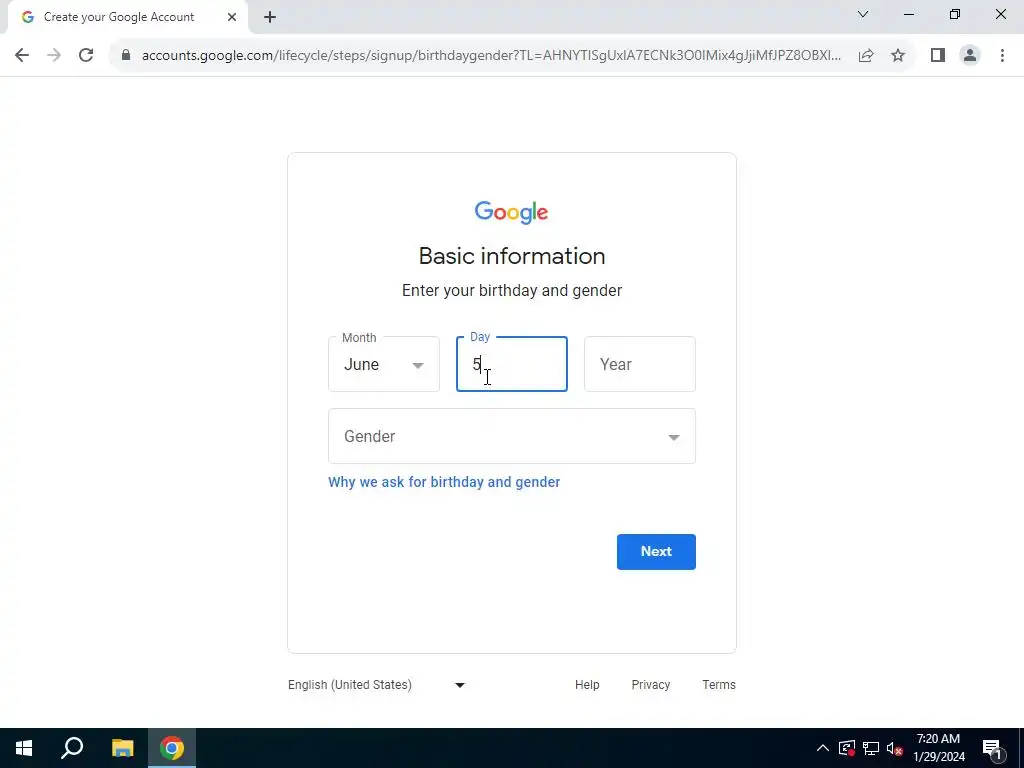This screenshot has height=768, width=1024.
Task: View site information lock icon
Action: (x=125, y=56)
